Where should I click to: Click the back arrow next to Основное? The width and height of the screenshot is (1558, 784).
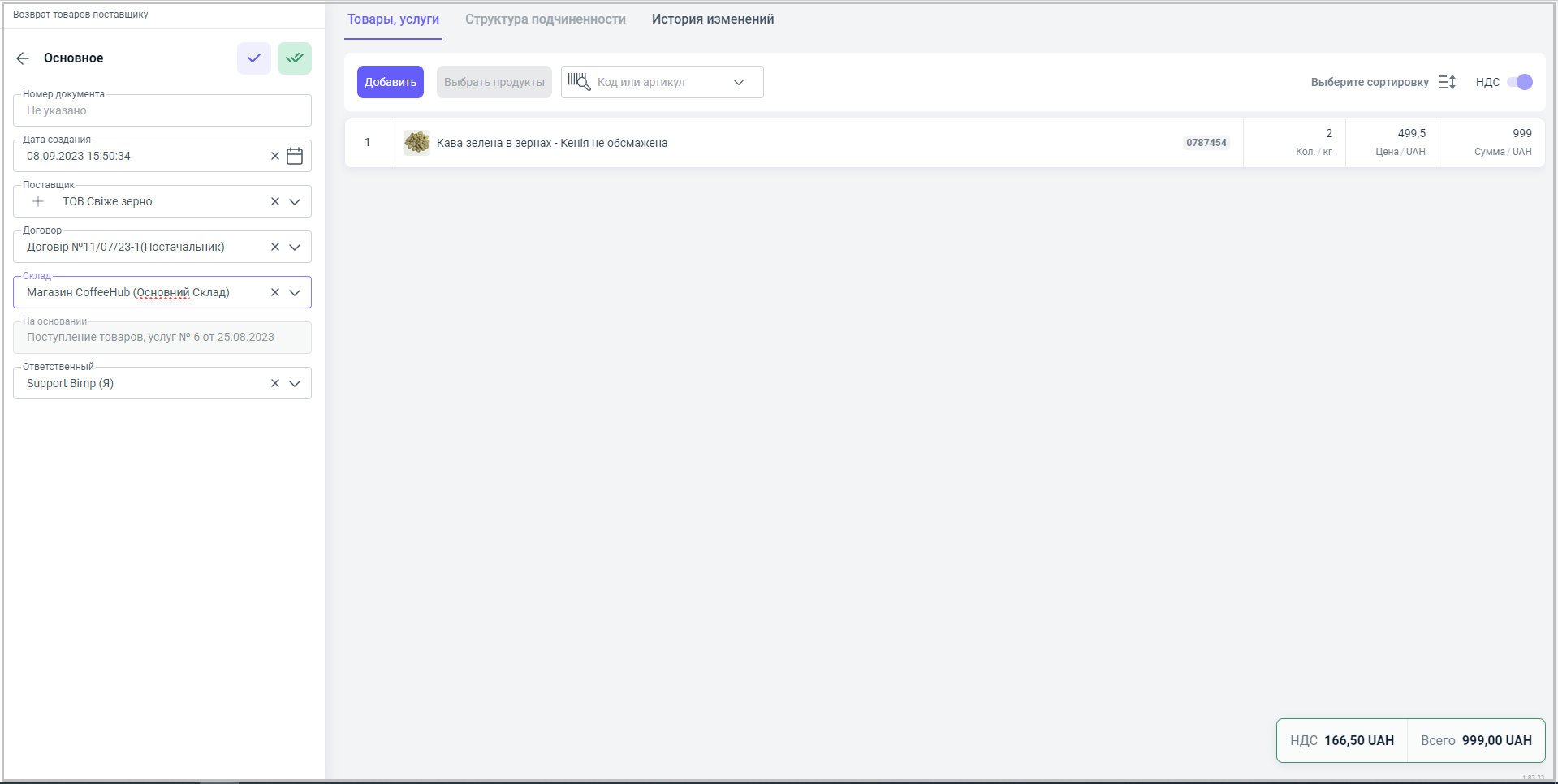coord(23,58)
